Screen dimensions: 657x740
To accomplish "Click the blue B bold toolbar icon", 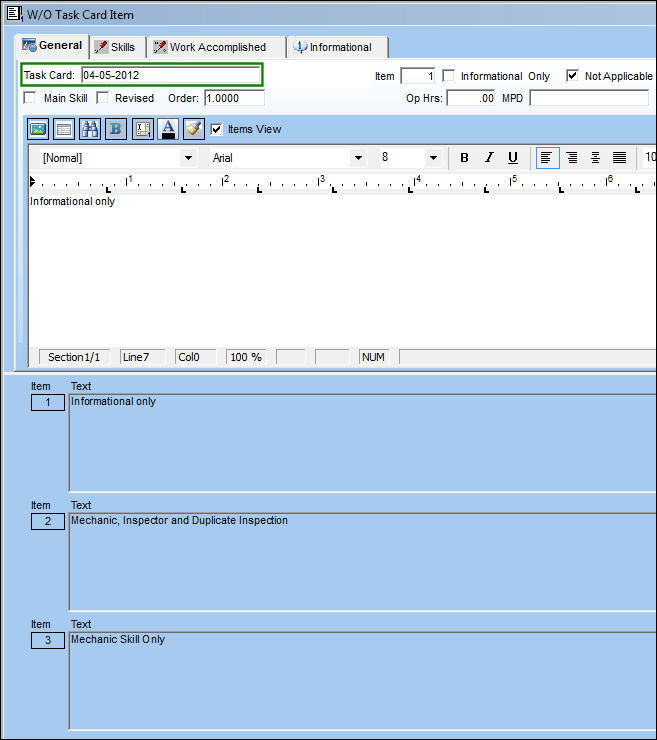I will [x=116, y=129].
